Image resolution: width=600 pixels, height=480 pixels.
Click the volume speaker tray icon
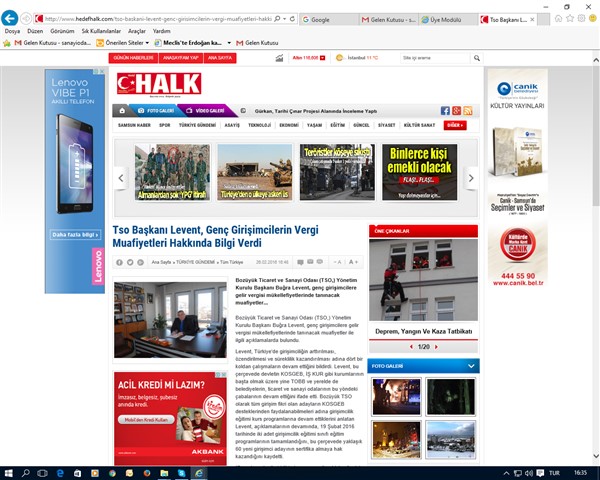(529, 473)
